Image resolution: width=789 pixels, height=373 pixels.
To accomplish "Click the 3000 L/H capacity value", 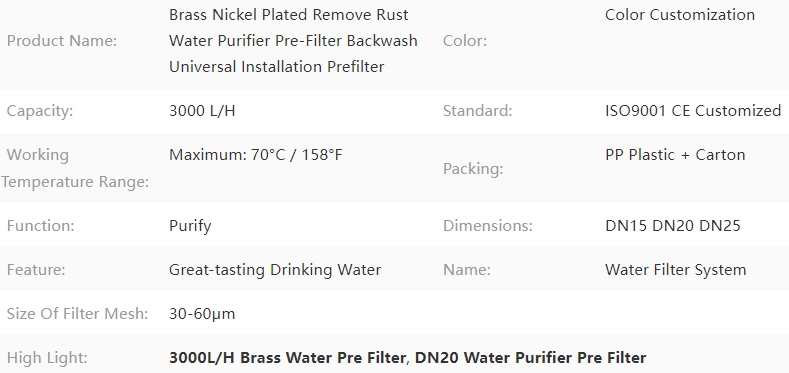I will click(202, 111).
